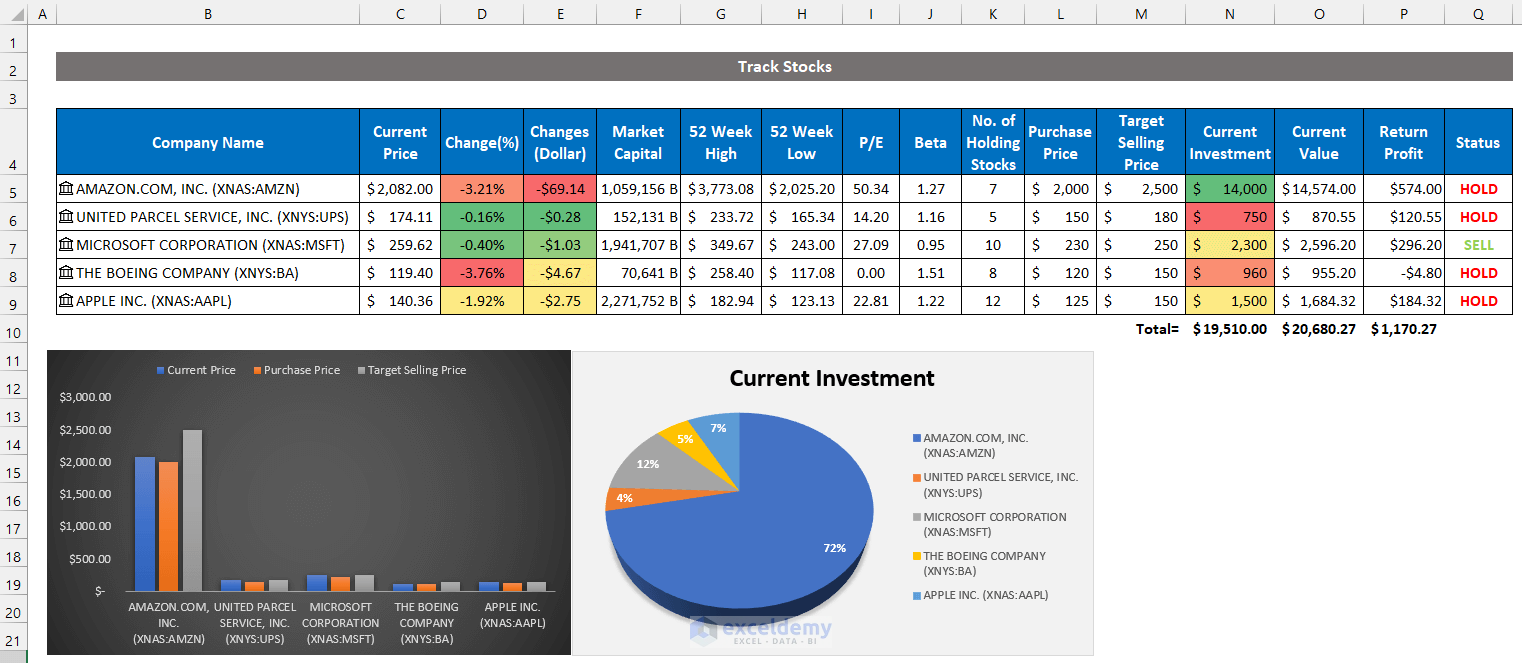
Task: Select row 7 header
Action: 13,247
